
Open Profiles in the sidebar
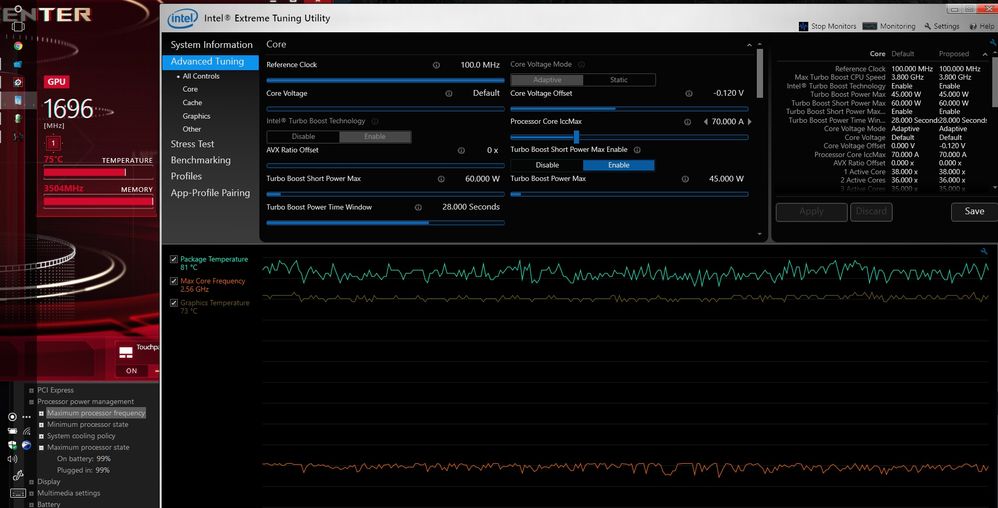(x=186, y=176)
